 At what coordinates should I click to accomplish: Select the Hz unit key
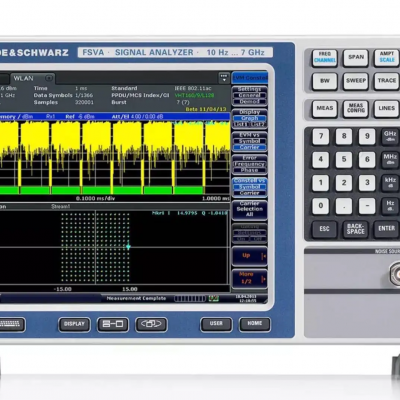click(x=390, y=206)
